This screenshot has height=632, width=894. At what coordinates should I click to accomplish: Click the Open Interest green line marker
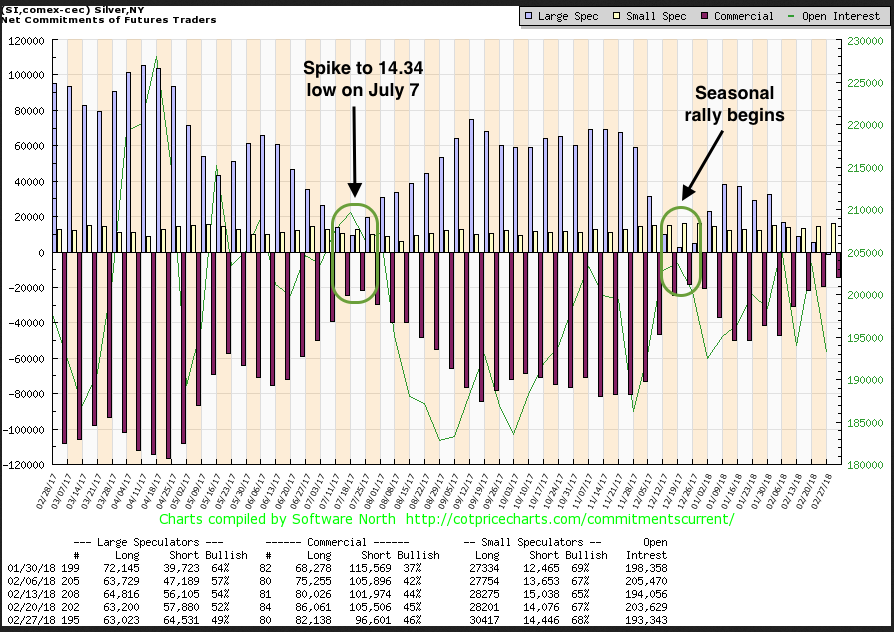click(x=792, y=16)
